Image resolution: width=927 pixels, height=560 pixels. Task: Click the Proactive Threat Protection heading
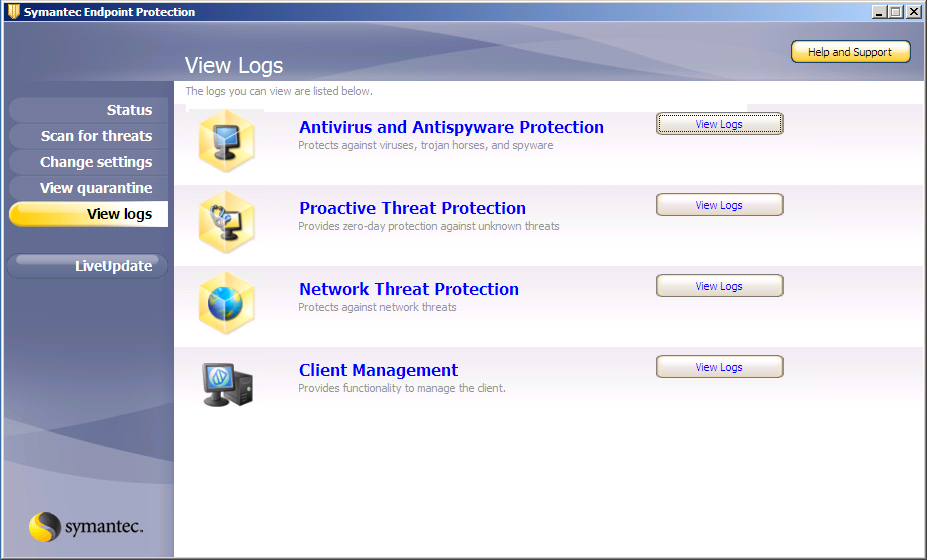point(412,208)
